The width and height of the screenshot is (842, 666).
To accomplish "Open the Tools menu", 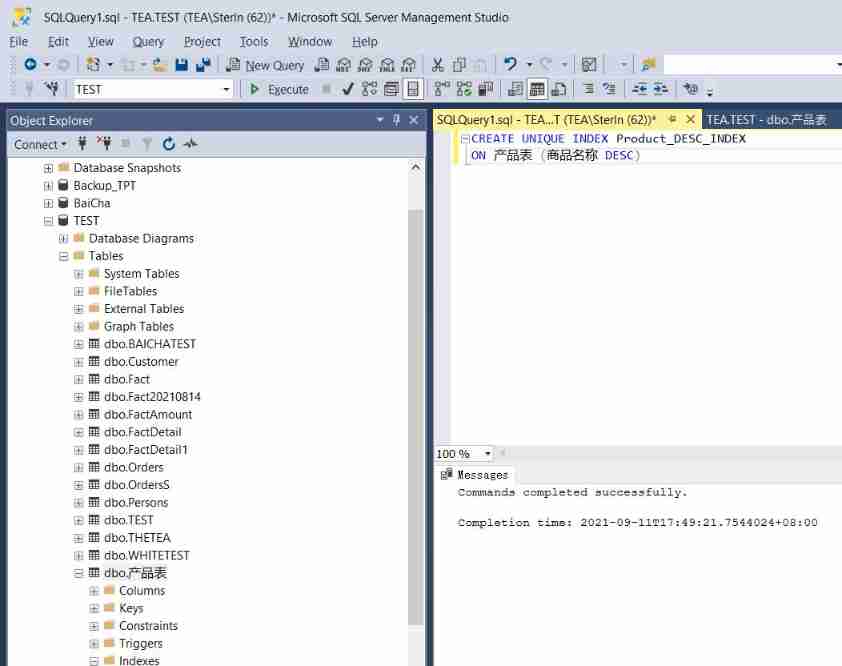I will click(x=253, y=41).
